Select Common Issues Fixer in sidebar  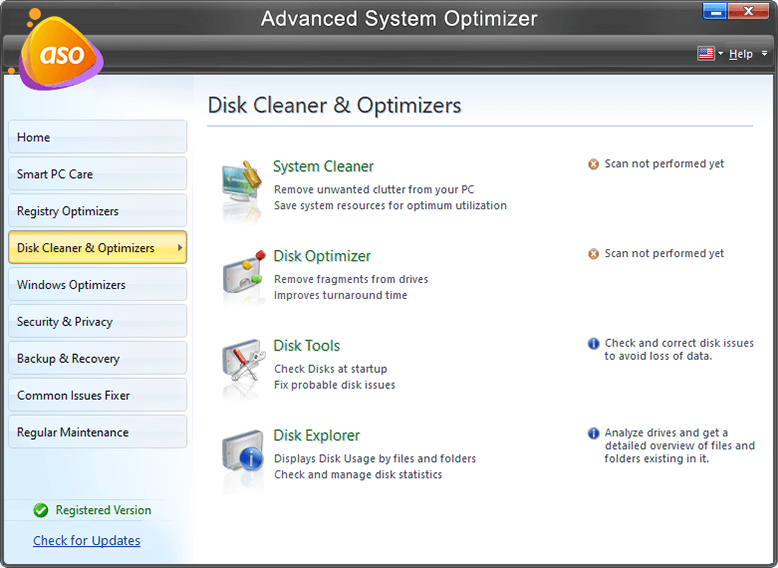click(x=97, y=395)
